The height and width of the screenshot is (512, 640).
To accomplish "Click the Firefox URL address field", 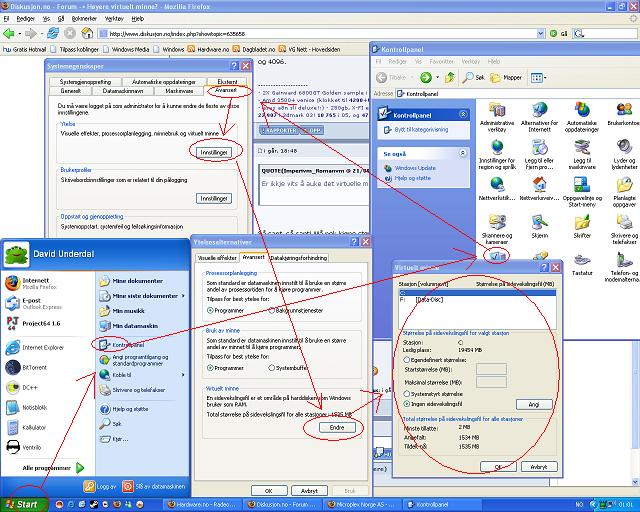I will pyautogui.click(x=318, y=34).
